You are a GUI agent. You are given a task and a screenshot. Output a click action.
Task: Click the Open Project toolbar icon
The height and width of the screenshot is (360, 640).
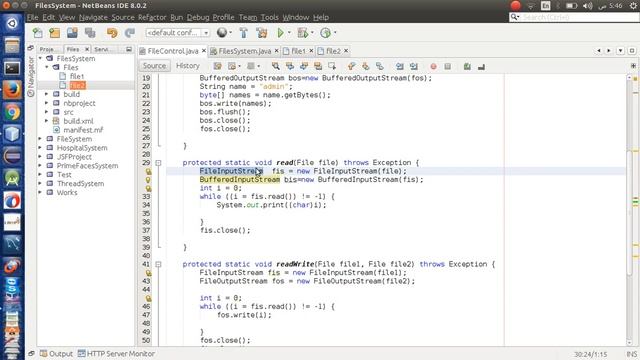pyautogui.click(x=72, y=33)
